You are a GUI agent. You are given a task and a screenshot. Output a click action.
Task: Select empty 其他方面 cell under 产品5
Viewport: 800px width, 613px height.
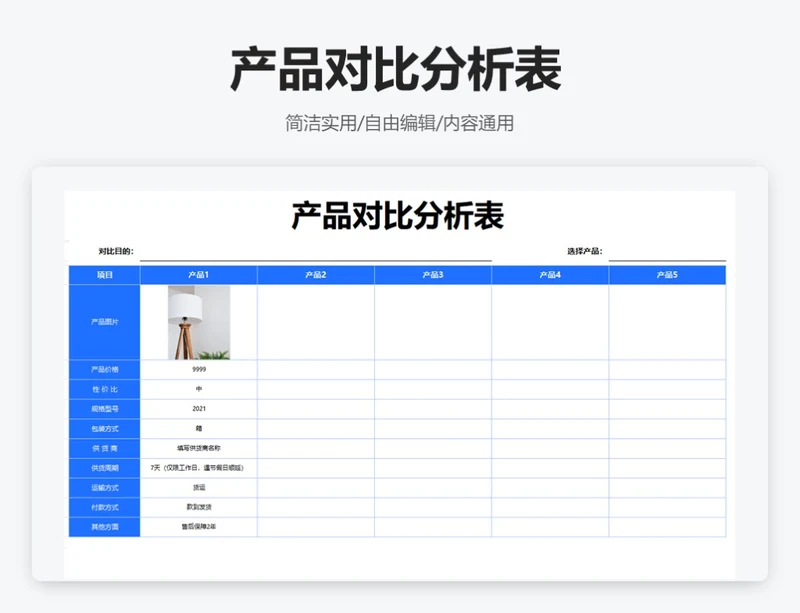pyautogui.click(x=667, y=527)
